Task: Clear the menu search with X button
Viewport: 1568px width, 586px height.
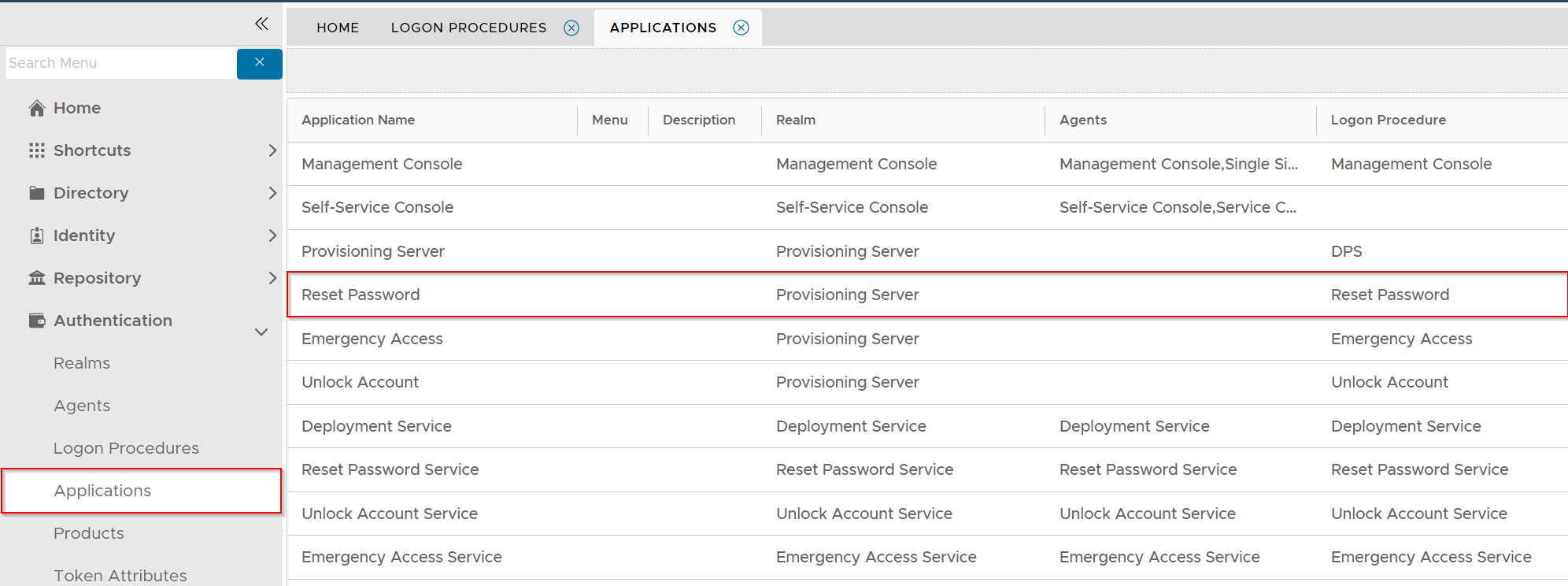Action: point(260,63)
